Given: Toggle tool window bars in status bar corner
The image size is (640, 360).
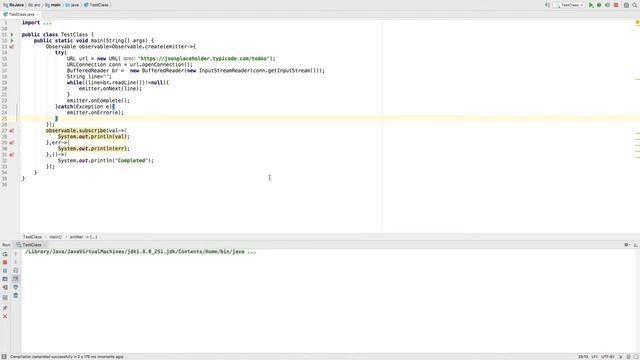Looking at the screenshot, I should click(x=4, y=357).
